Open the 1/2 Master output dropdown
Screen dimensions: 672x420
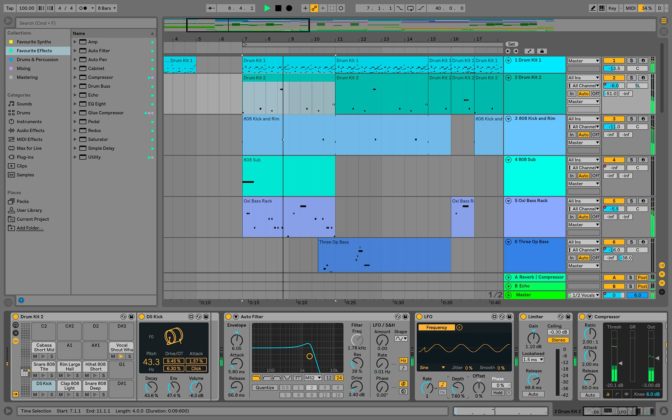[x=584, y=295]
